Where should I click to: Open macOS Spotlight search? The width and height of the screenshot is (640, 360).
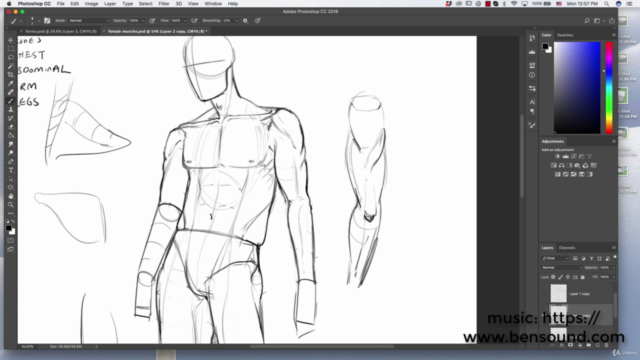tap(607, 4)
